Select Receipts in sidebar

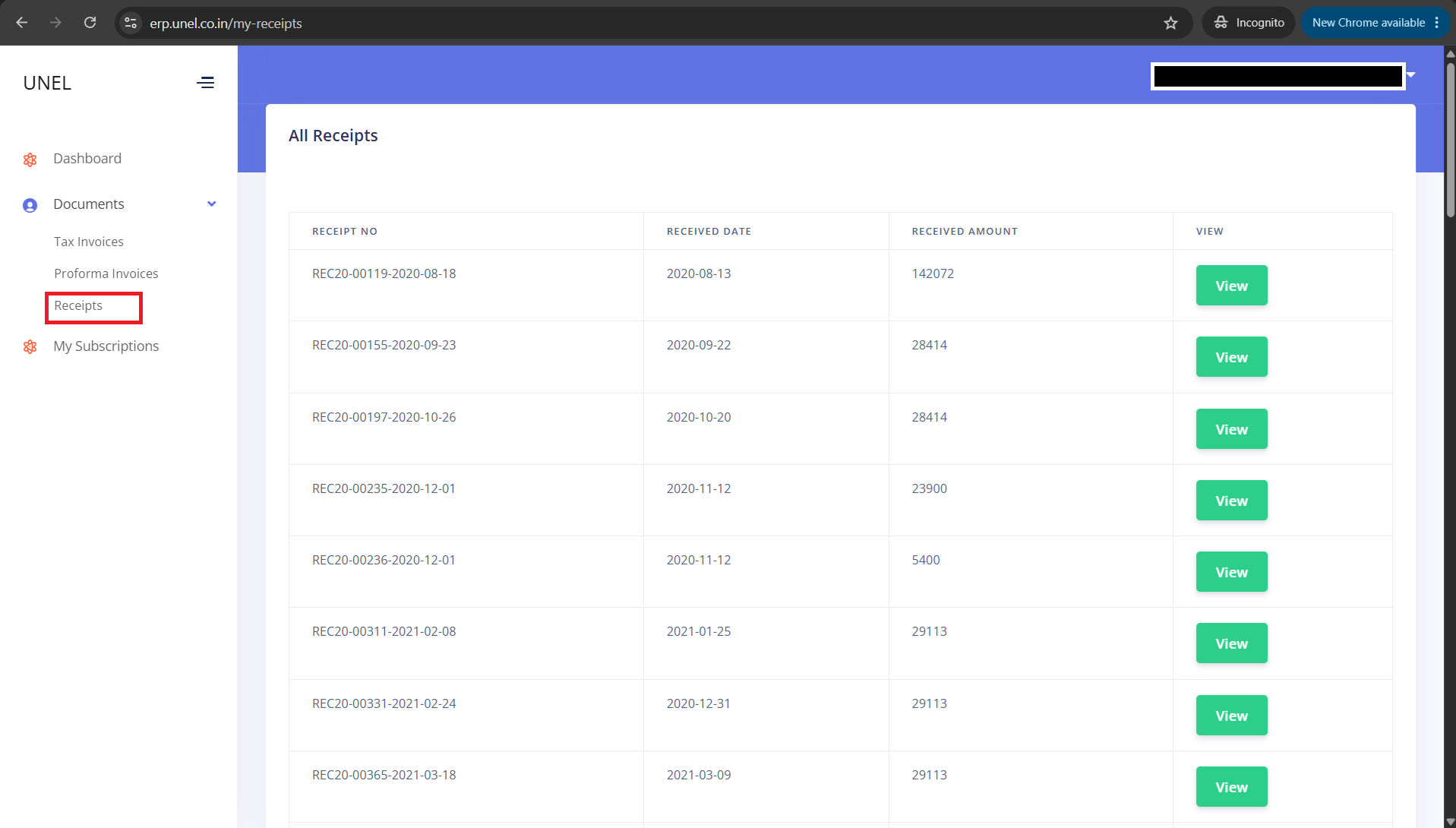tap(78, 305)
